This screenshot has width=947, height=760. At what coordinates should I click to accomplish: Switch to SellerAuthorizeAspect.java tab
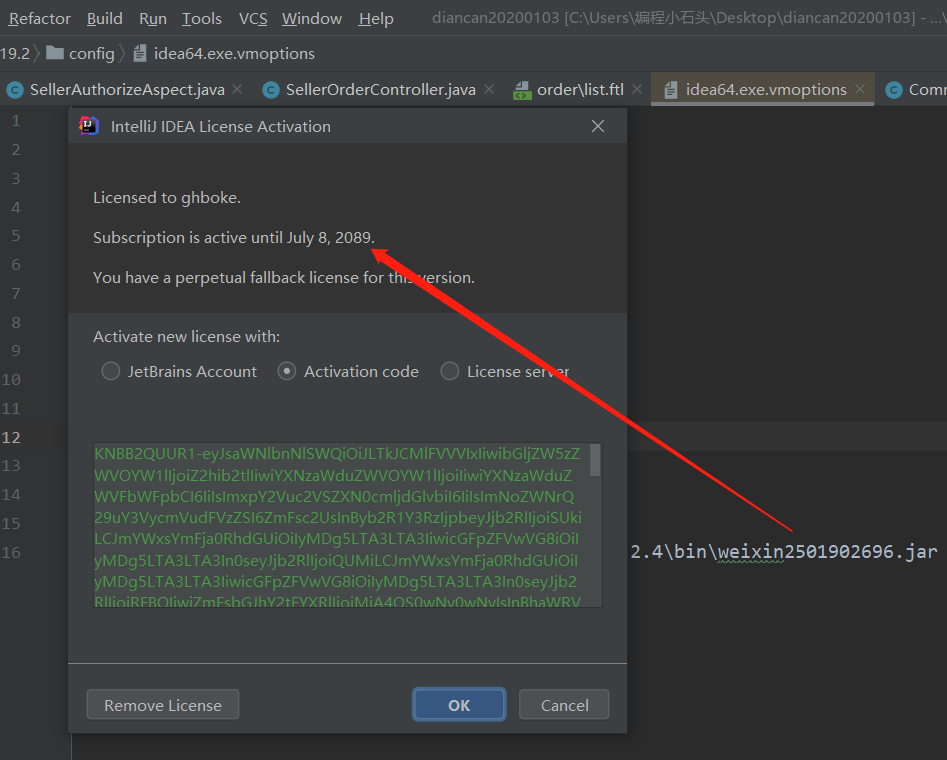point(127,90)
